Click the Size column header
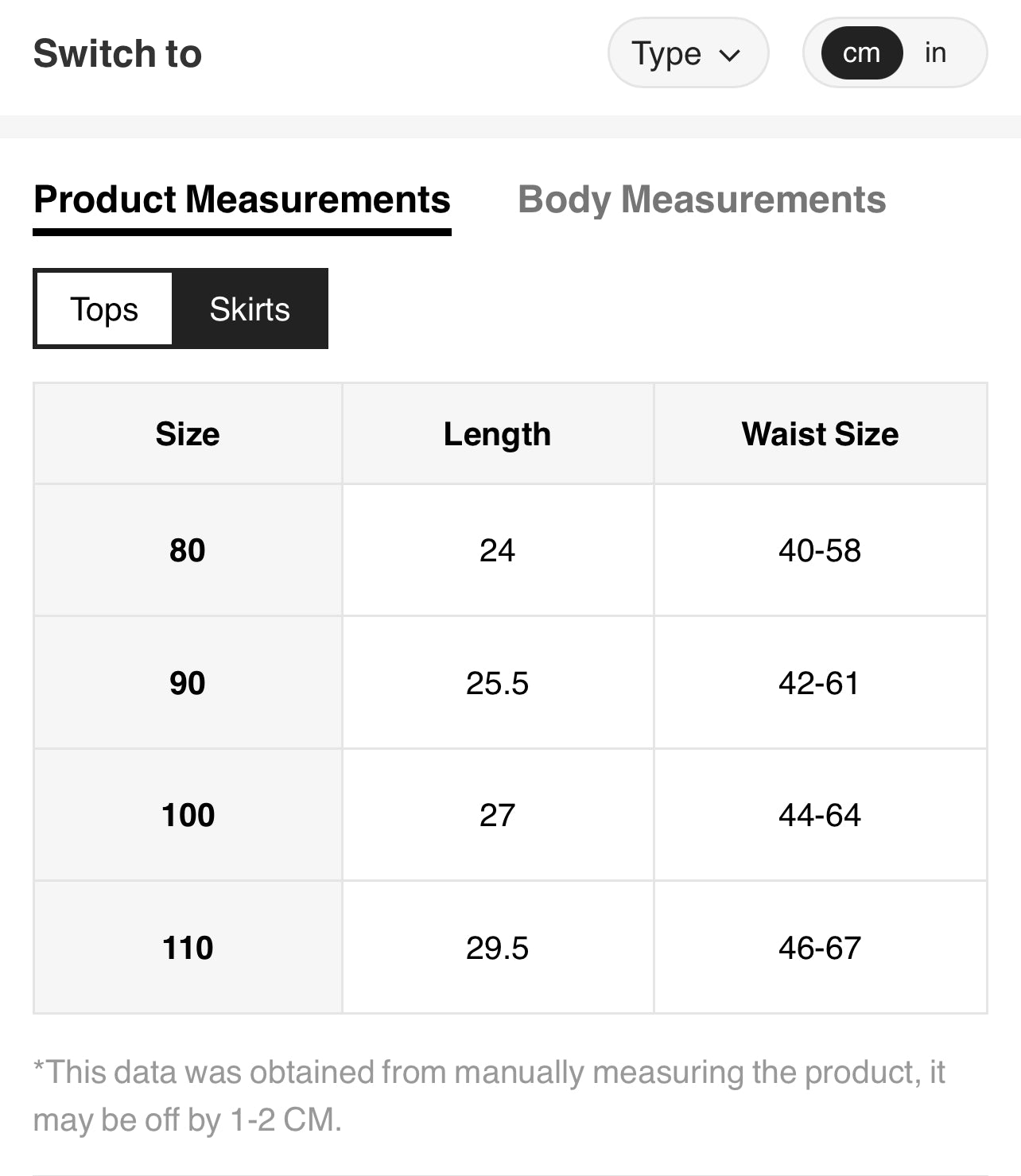This screenshot has width=1021, height=1176. (188, 434)
